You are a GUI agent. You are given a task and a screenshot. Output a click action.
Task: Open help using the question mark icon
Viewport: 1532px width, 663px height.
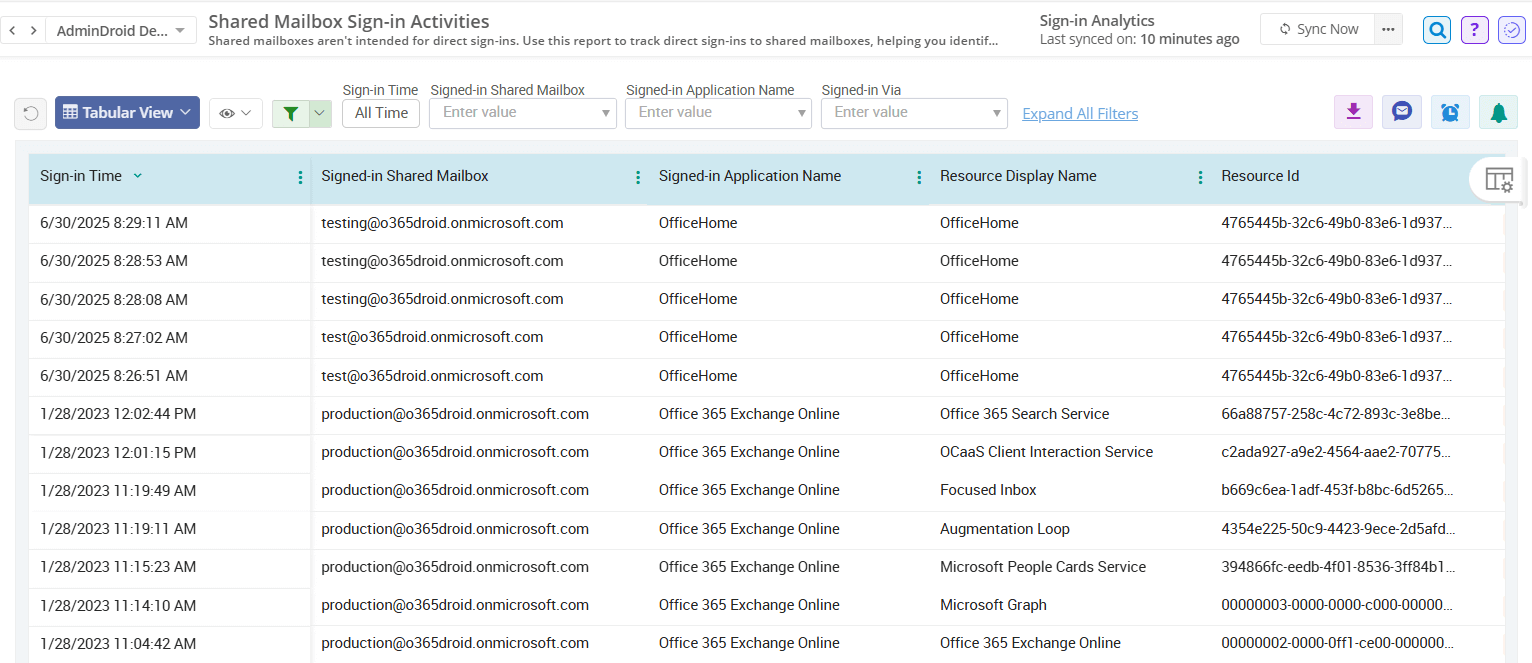pos(1474,29)
